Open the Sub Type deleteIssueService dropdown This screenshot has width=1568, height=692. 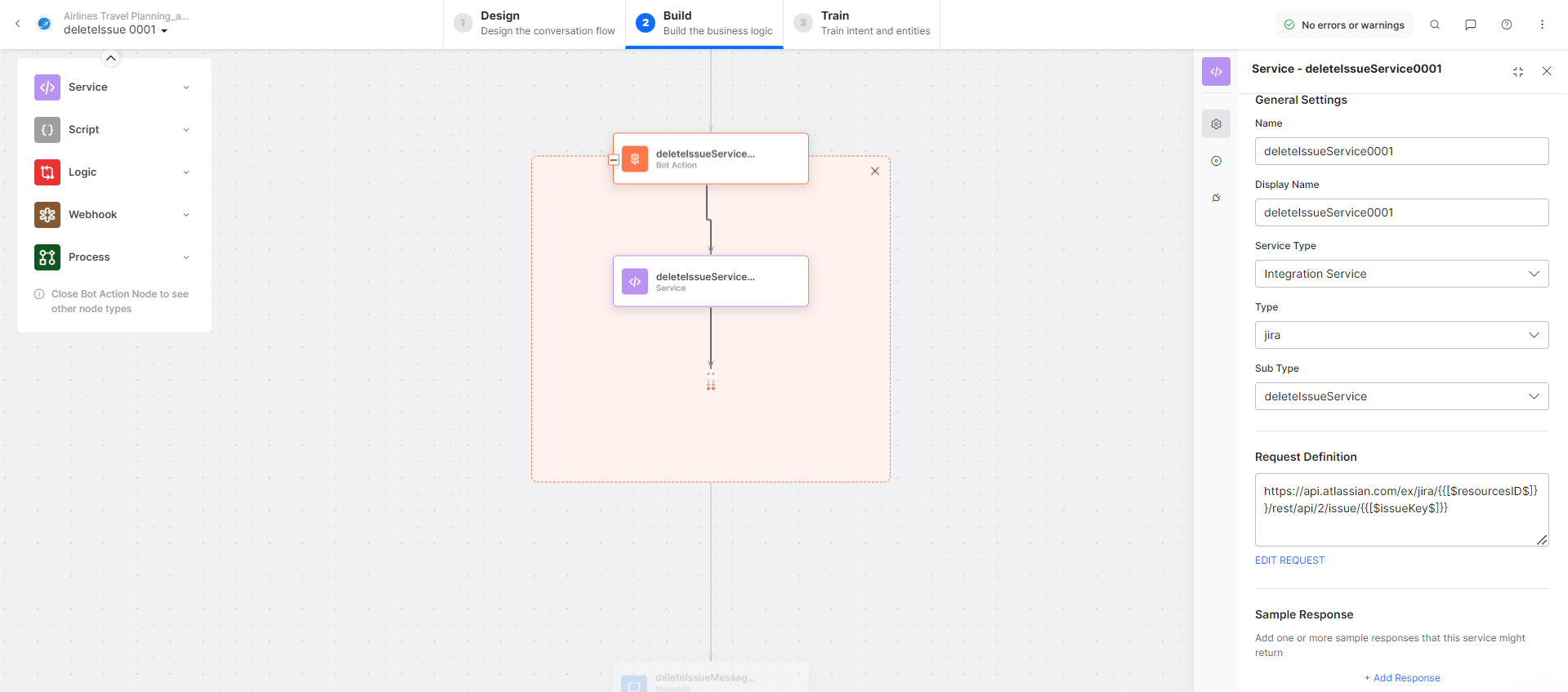[1401, 396]
